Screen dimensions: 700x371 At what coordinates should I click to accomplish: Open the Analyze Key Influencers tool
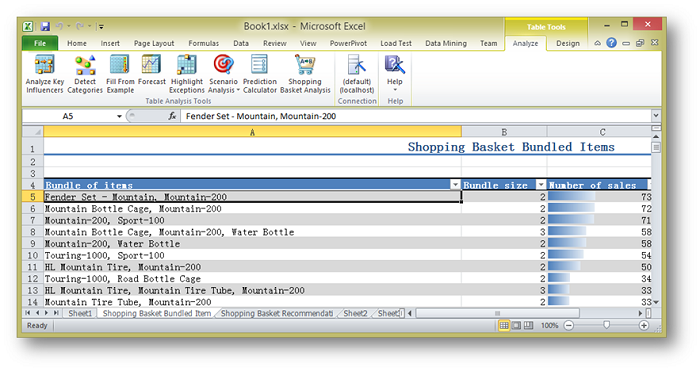click(45, 74)
